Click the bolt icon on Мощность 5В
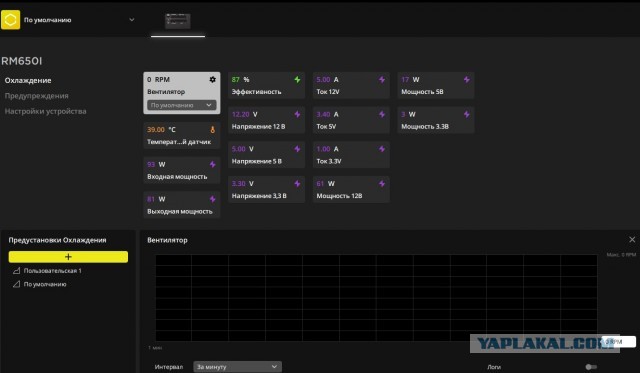This screenshot has height=373, width=640. click(467, 80)
